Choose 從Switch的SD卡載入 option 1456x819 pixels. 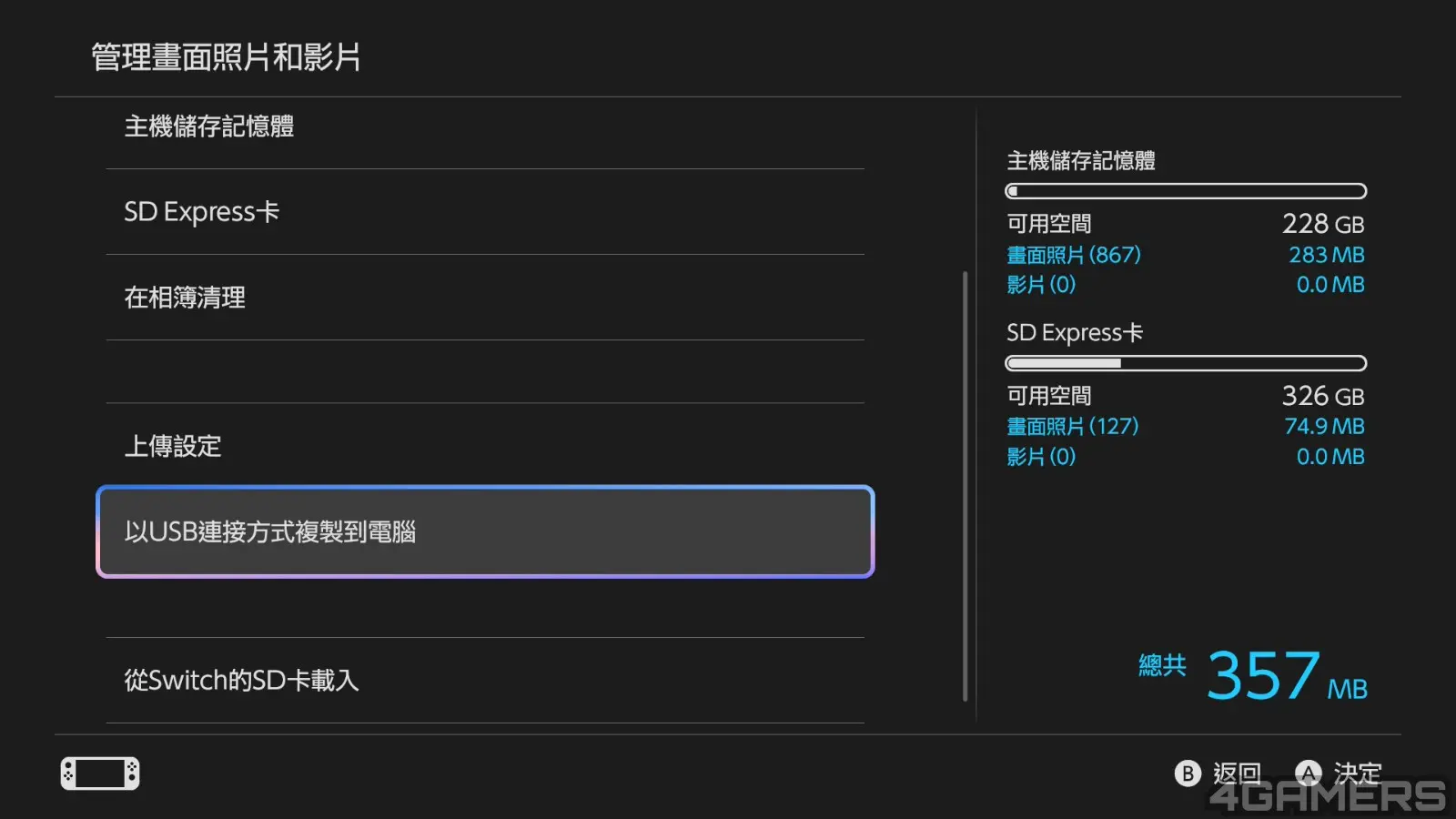tap(485, 680)
